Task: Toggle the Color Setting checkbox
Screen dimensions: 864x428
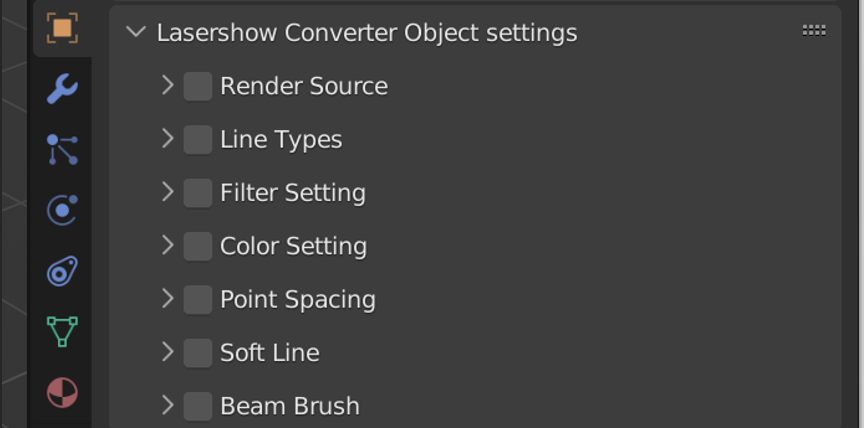Action: pos(198,246)
